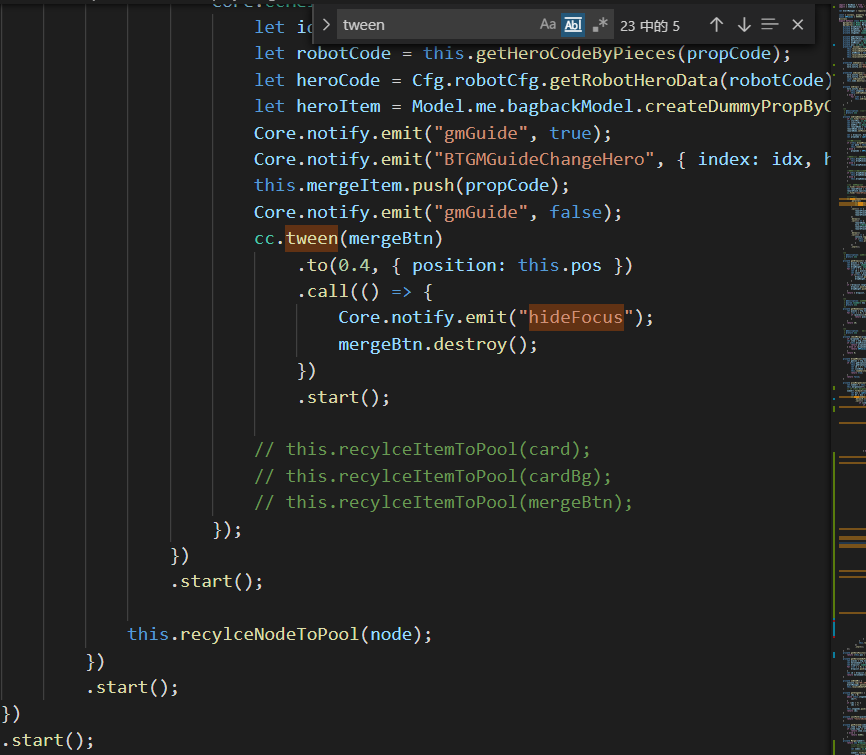Screen dimensions: 866x755
Task: Click emit "gmGuide", true line
Action: (x=432, y=133)
